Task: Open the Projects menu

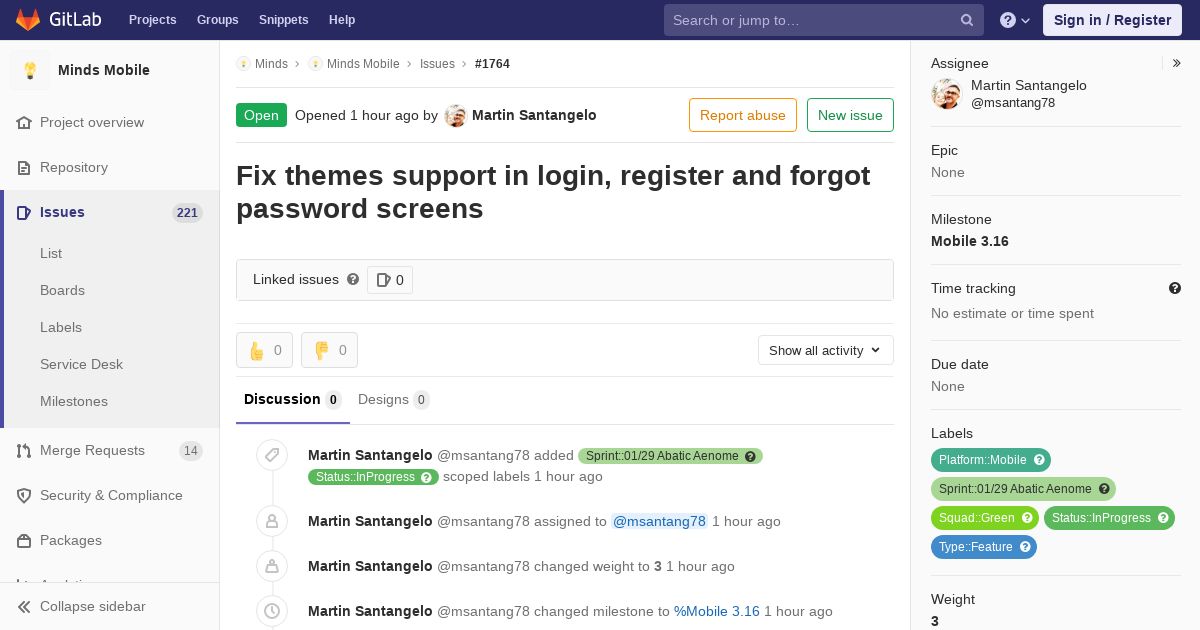Action: (x=152, y=20)
